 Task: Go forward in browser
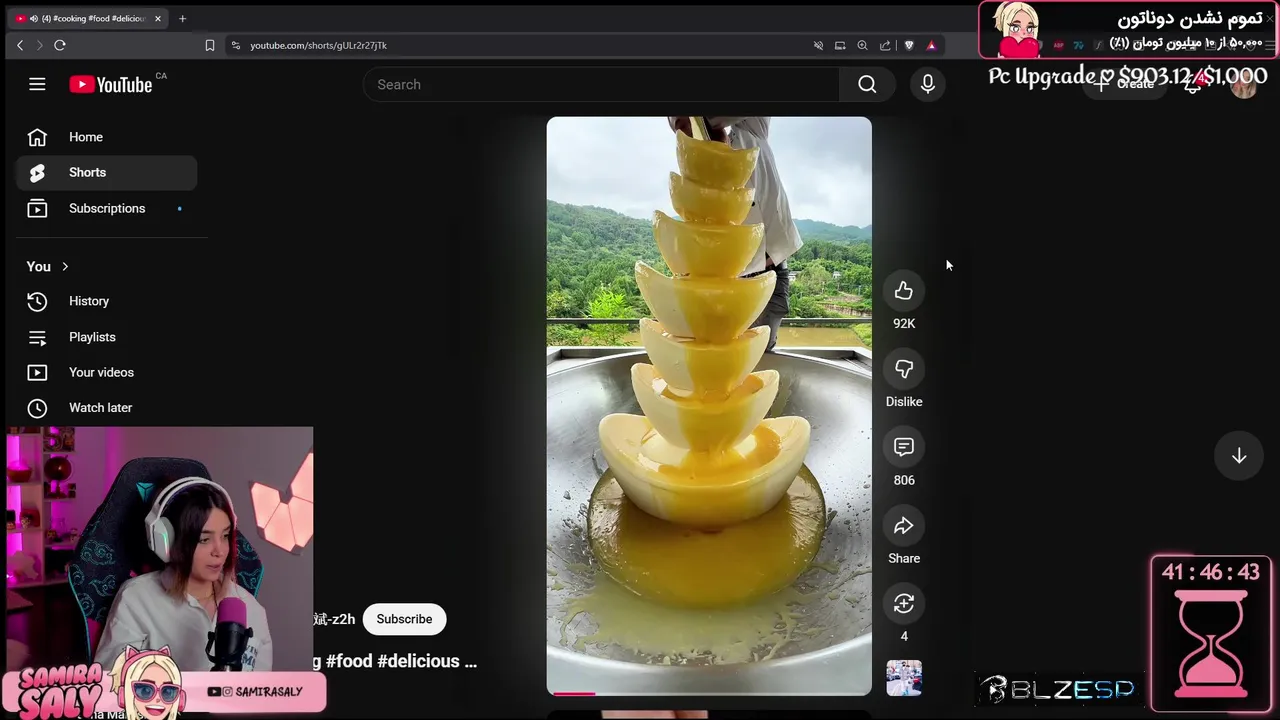point(39,45)
